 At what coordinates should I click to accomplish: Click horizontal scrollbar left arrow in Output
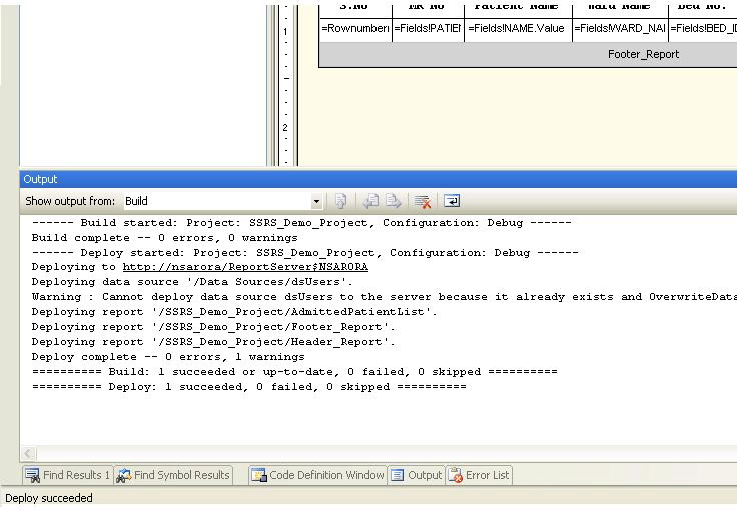28,453
